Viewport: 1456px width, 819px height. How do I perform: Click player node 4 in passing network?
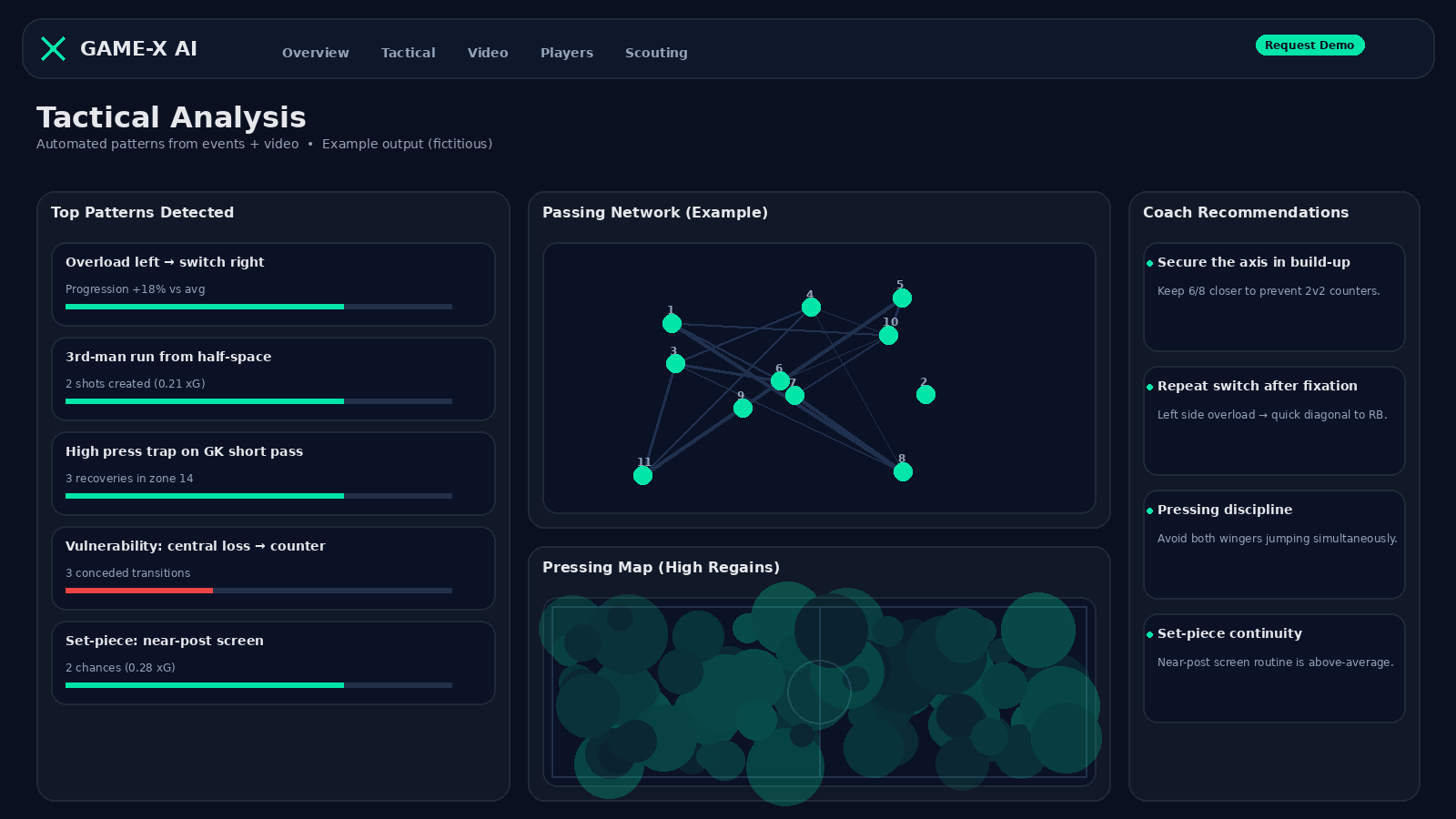coord(811,308)
